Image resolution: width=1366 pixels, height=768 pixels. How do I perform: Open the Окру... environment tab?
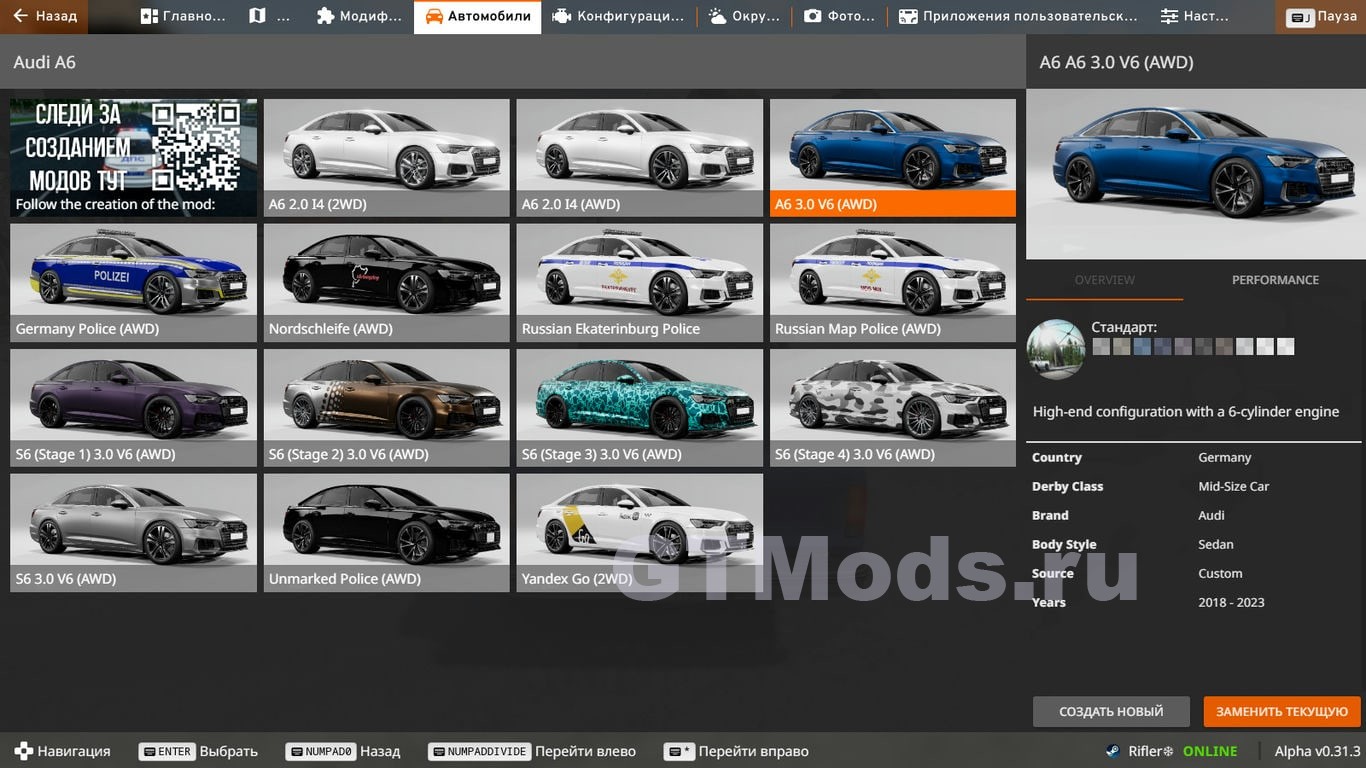[744, 16]
